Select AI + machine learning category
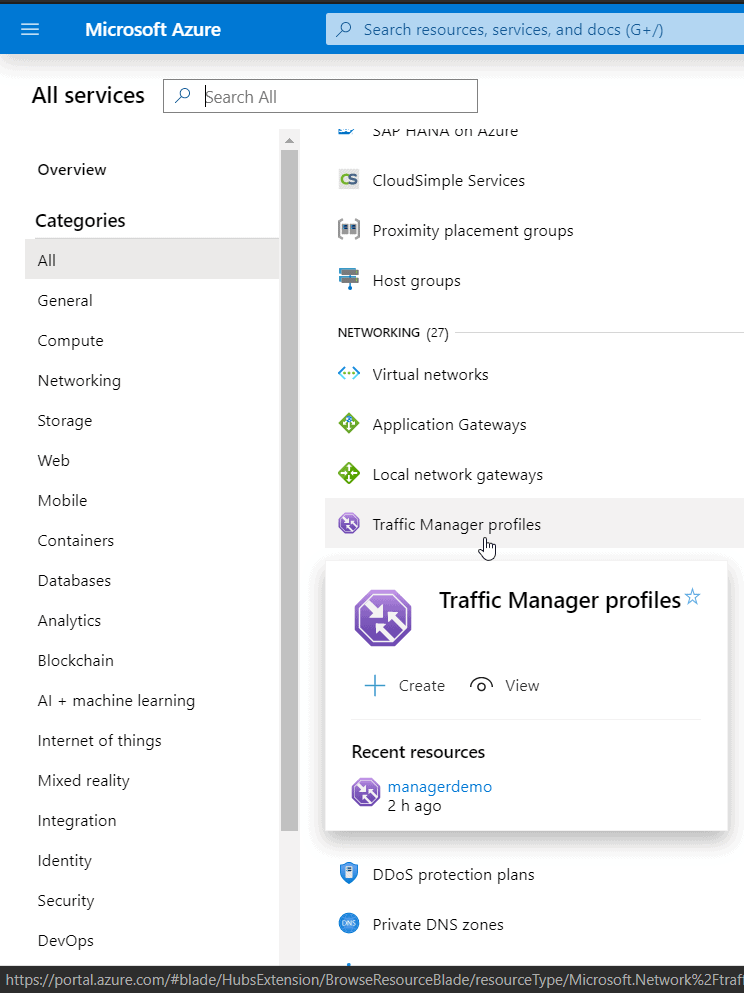 click(116, 701)
